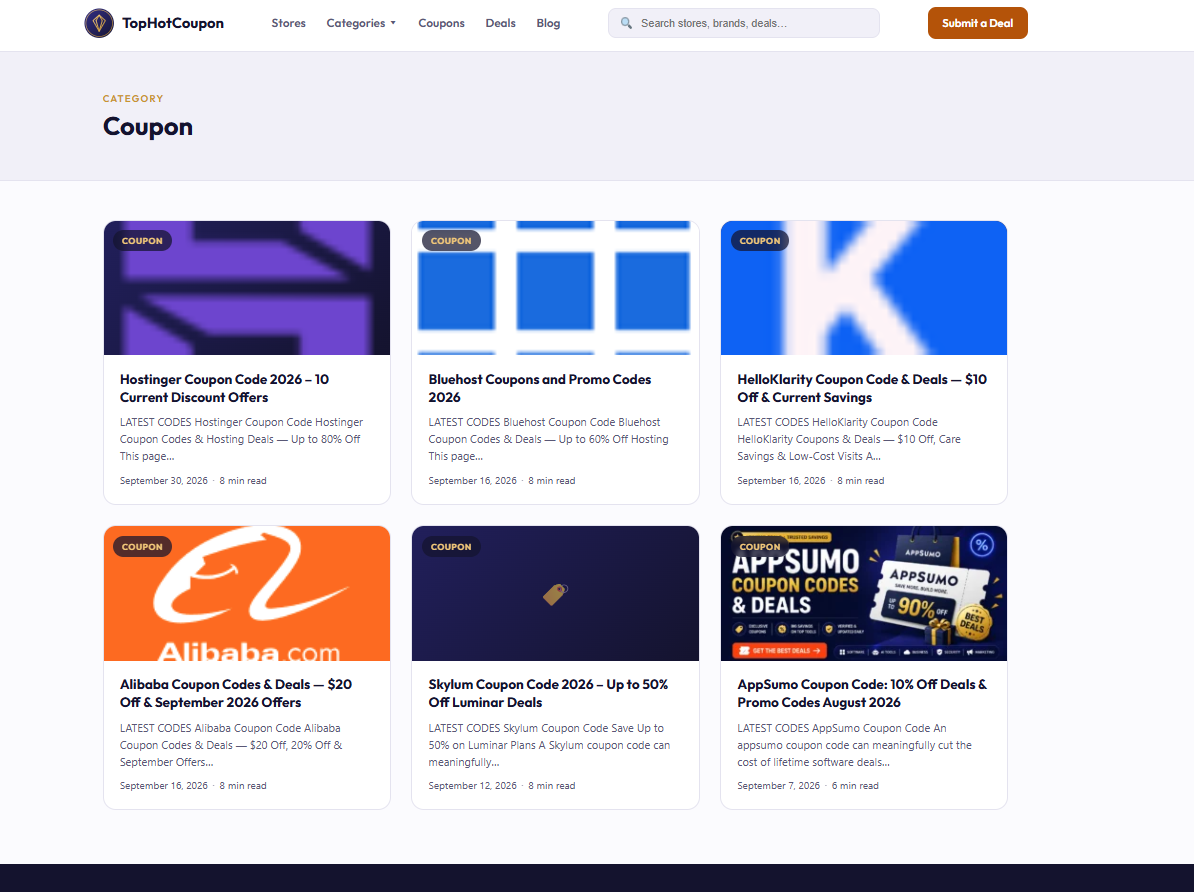Click the TopHotCoupon logo icon
The image size is (1194, 892).
(99, 24)
